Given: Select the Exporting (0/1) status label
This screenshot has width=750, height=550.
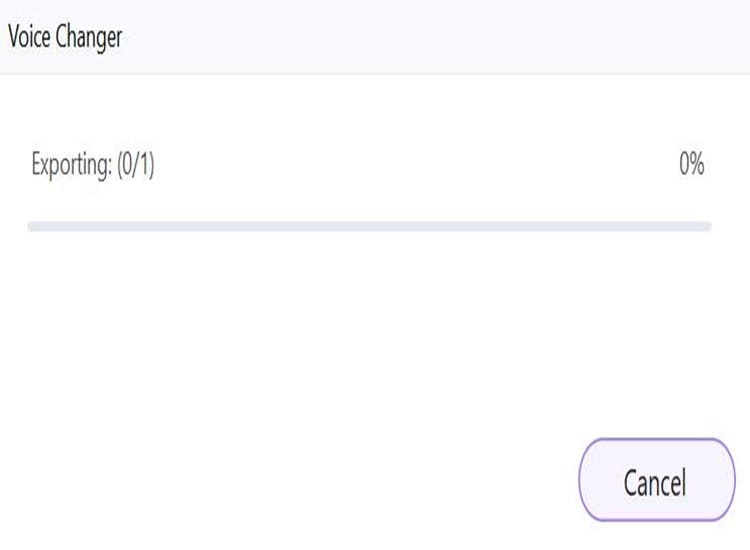Looking at the screenshot, I should pyautogui.click(x=93, y=164).
